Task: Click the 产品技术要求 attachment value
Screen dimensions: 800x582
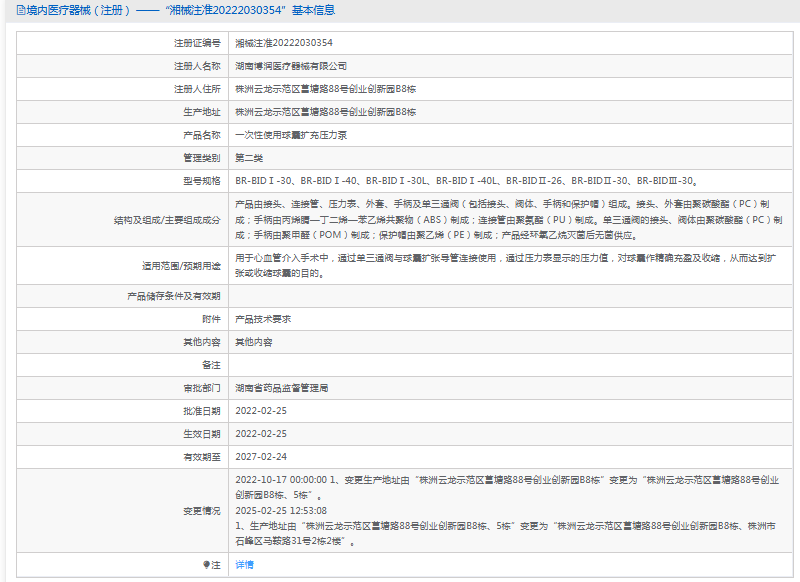Action: pos(263,319)
